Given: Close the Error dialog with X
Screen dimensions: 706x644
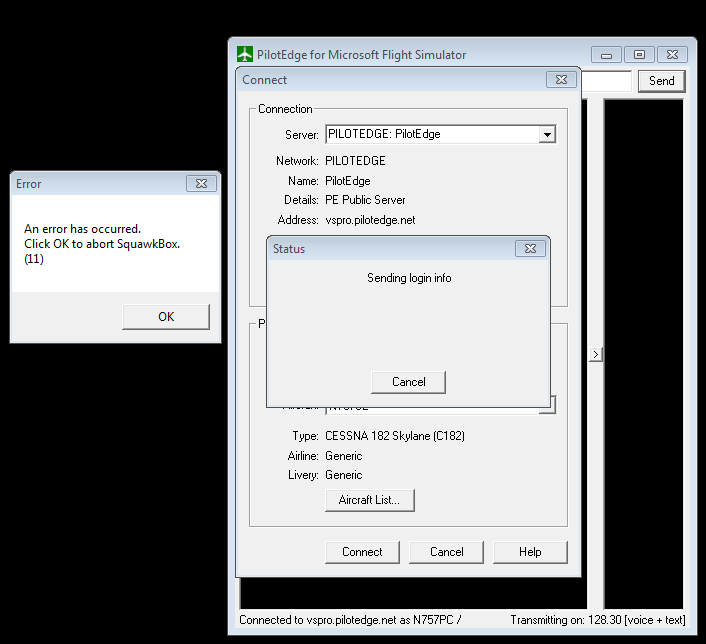Looking at the screenshot, I should pos(201,183).
